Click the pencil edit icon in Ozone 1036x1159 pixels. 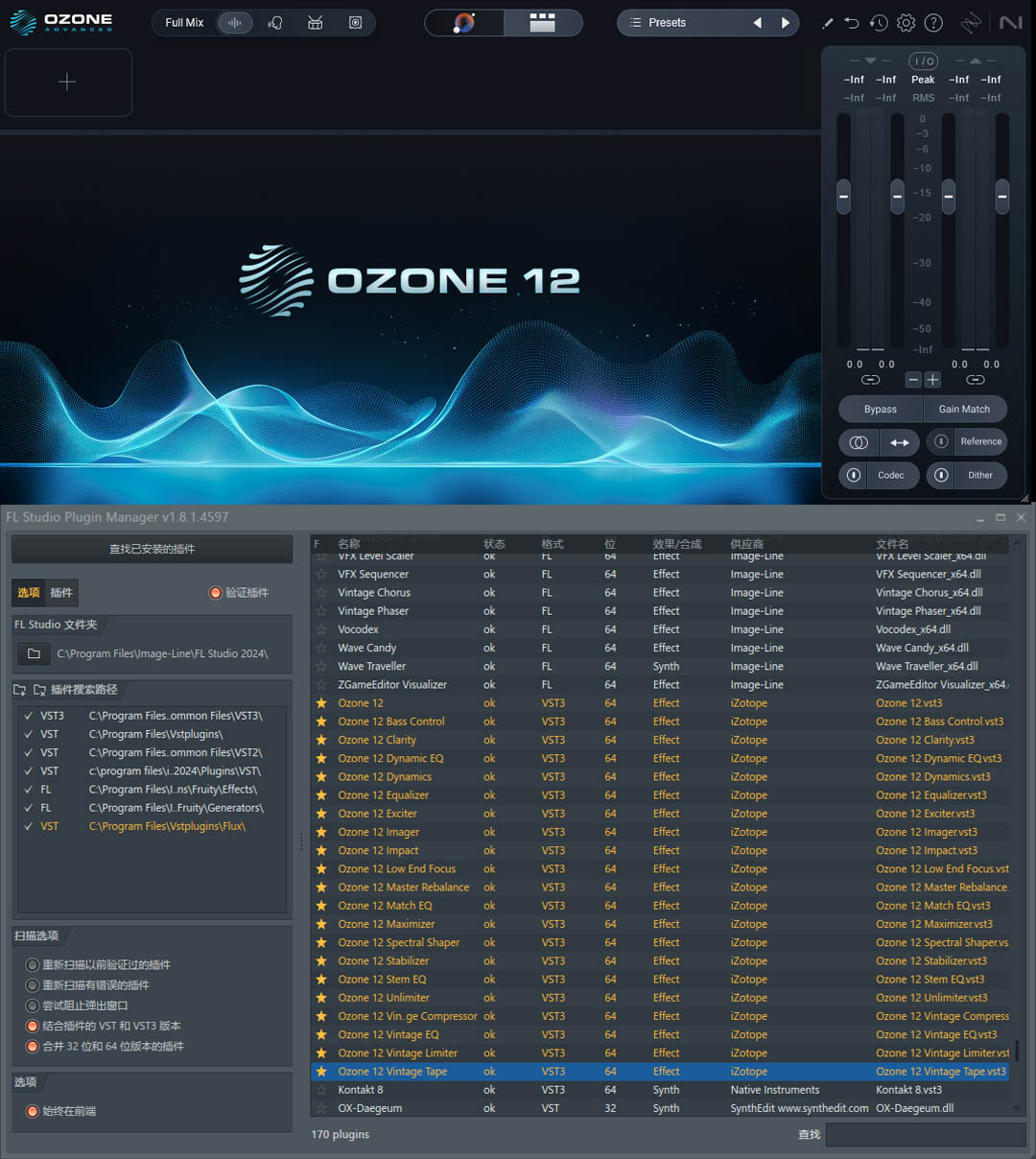coord(827,23)
